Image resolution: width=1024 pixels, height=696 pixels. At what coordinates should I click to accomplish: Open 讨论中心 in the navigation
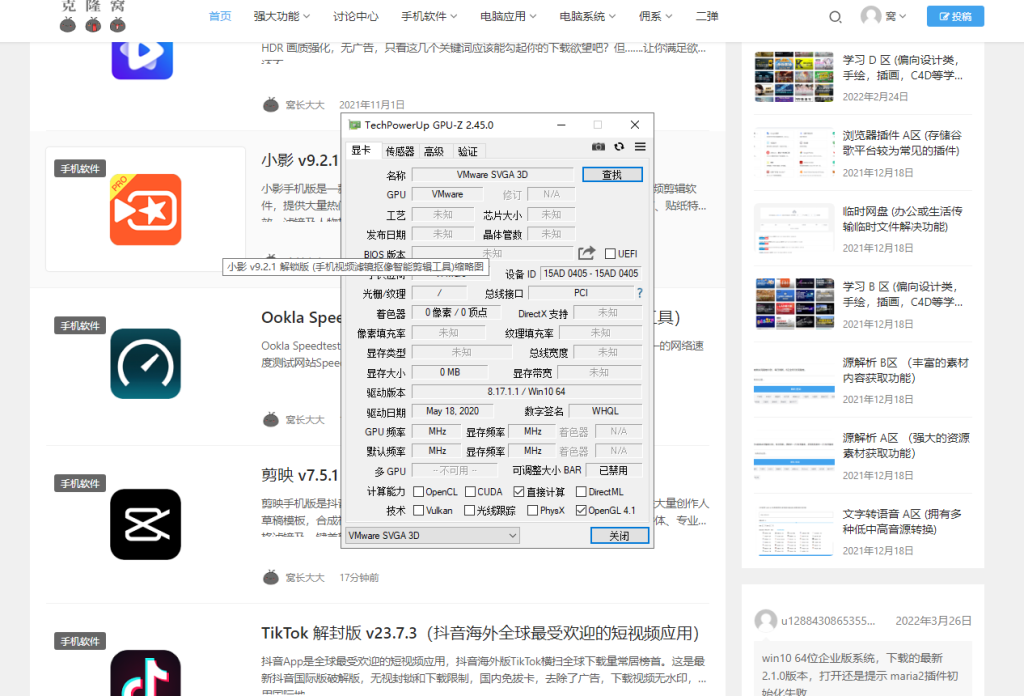[355, 16]
